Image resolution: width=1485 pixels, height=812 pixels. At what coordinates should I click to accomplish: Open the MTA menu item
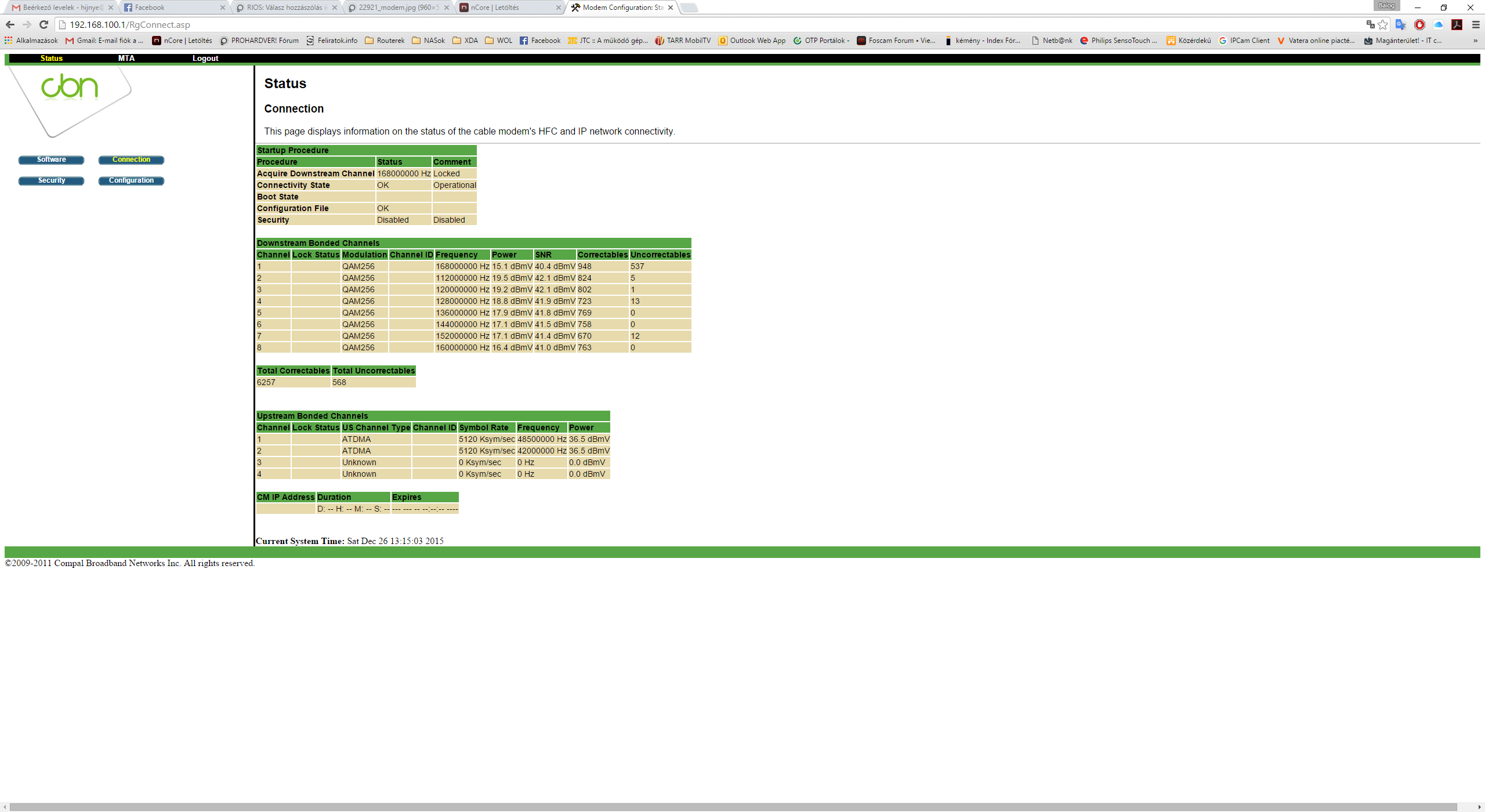[x=126, y=58]
